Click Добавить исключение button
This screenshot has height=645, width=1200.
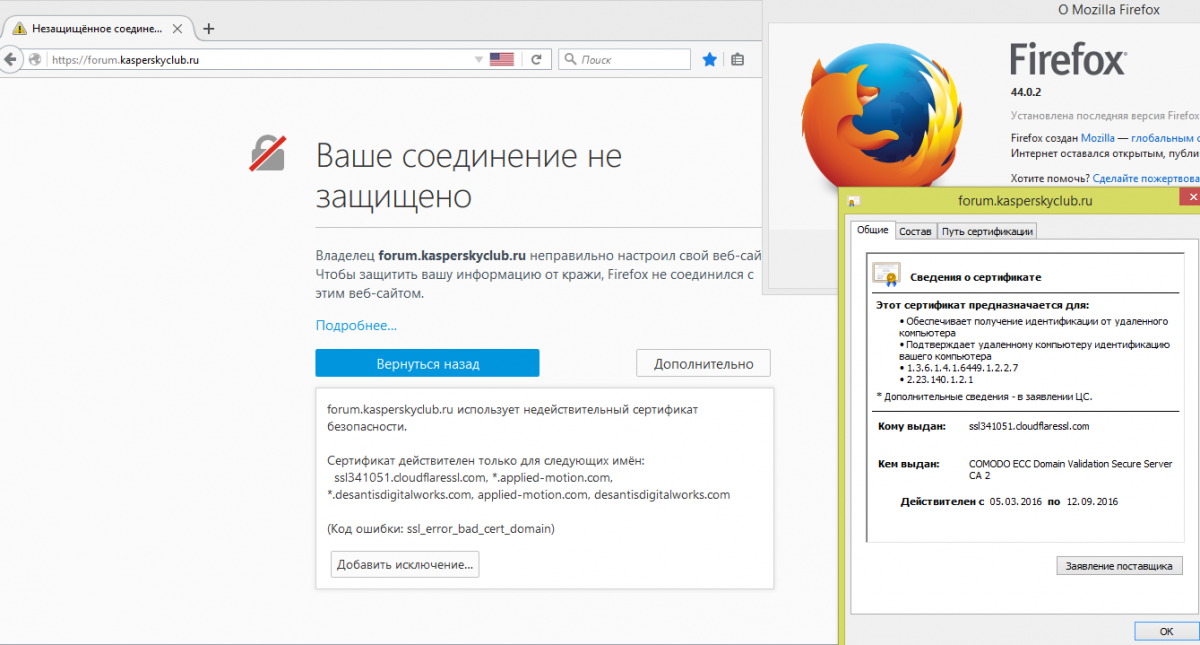405,564
